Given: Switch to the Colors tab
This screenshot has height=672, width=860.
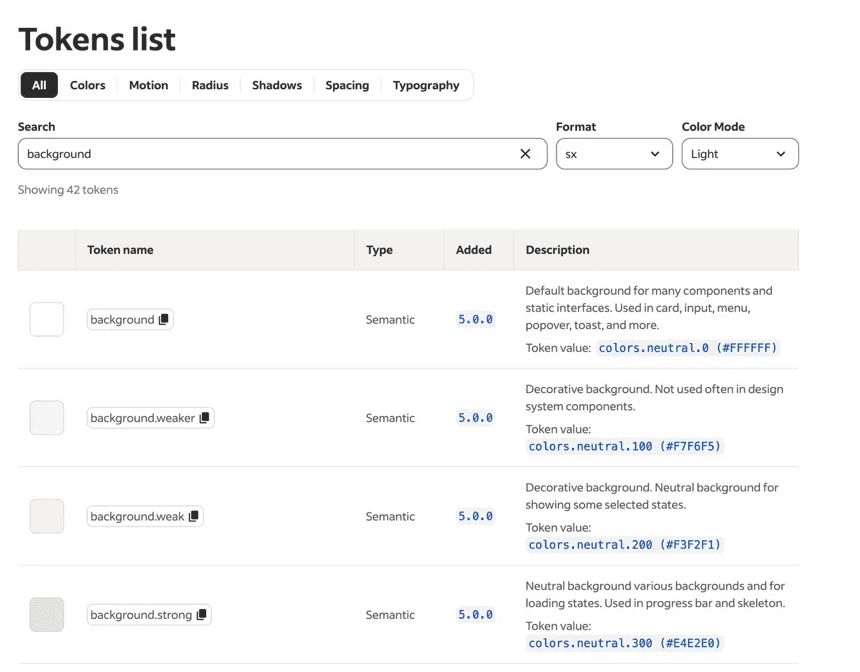Looking at the screenshot, I should (x=87, y=85).
